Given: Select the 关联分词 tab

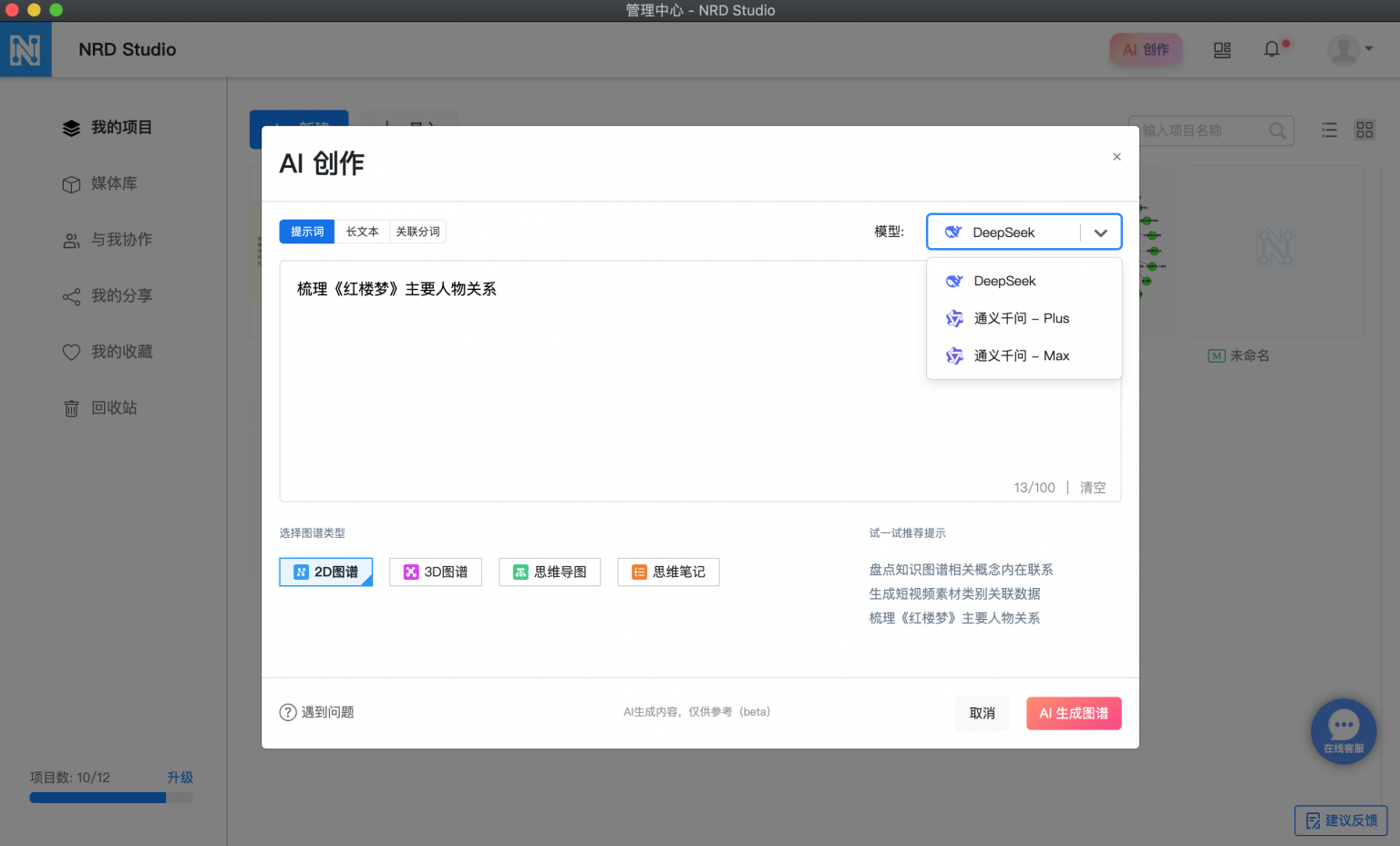Looking at the screenshot, I should (x=417, y=231).
